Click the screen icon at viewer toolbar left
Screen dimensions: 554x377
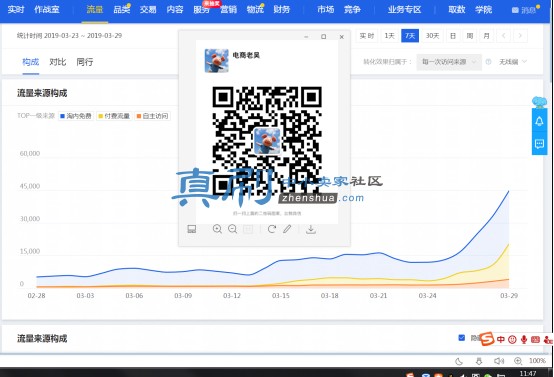(x=192, y=229)
